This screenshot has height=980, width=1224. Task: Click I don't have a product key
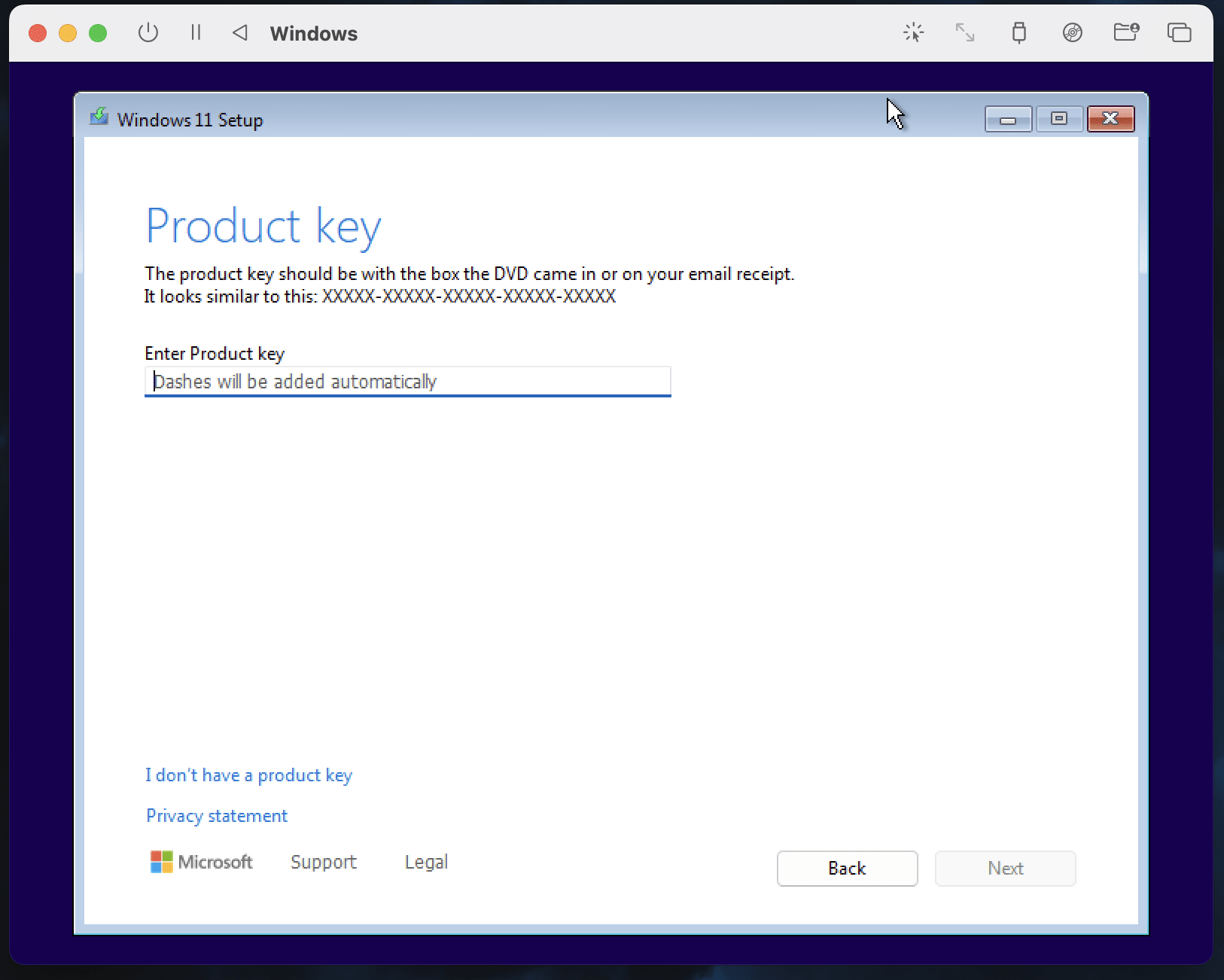(248, 775)
